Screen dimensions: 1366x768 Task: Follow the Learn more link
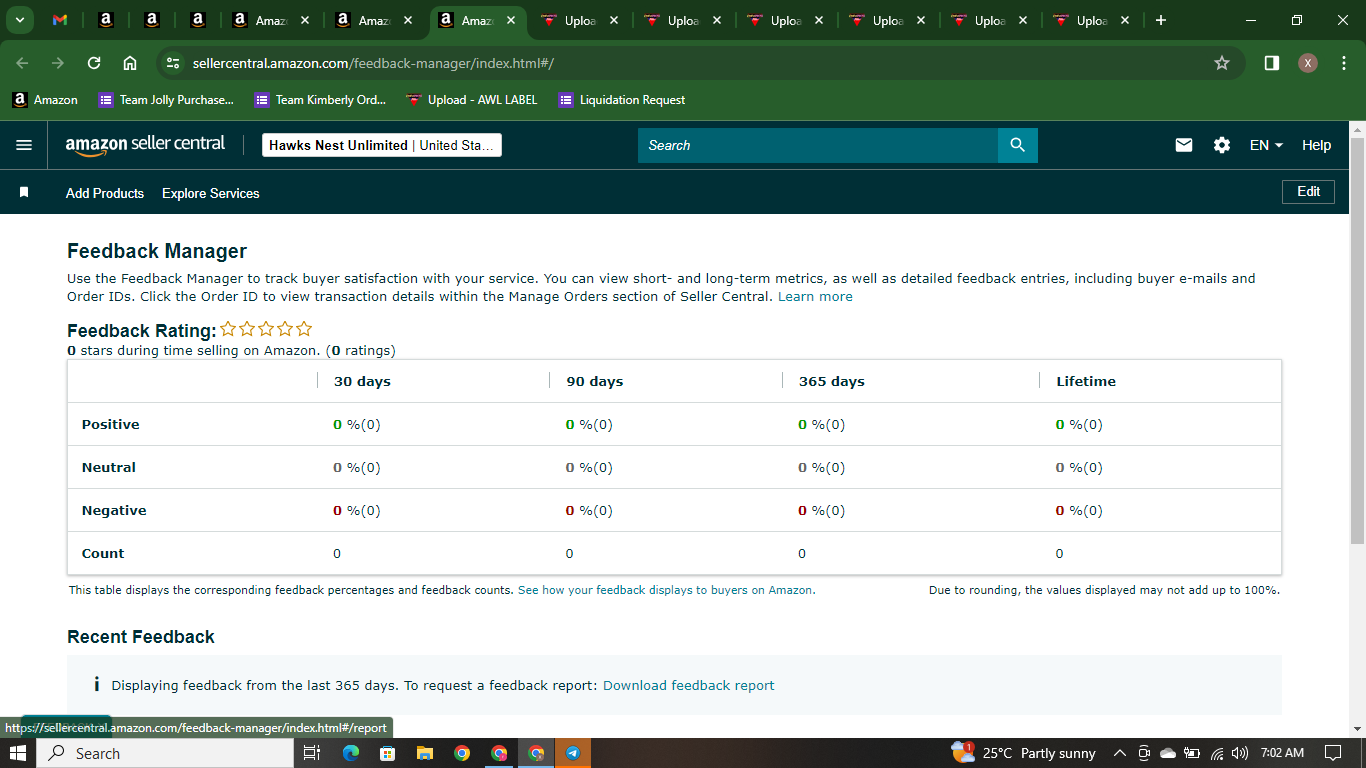tap(815, 297)
